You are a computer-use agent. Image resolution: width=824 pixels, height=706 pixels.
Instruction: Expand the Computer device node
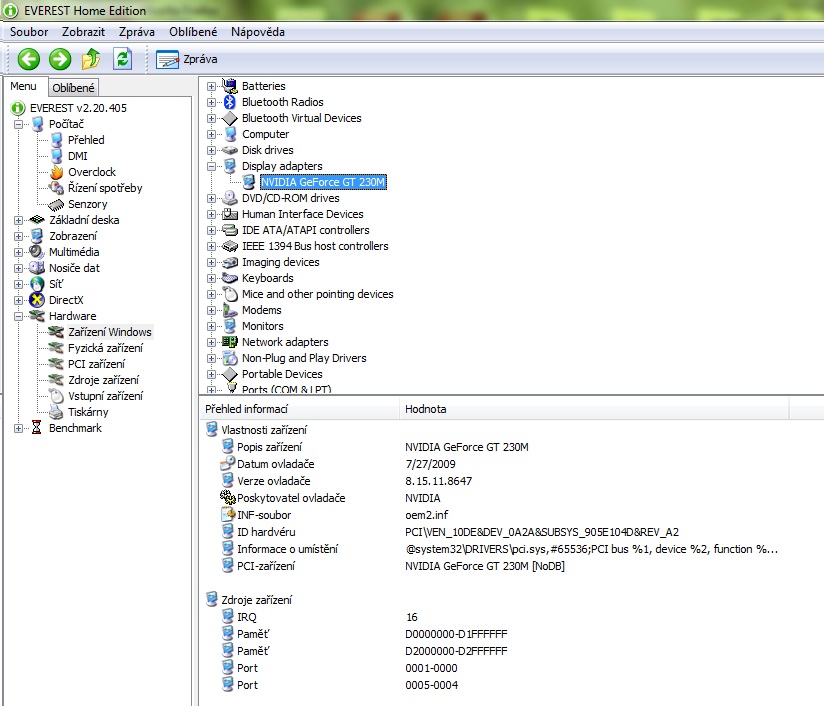pyautogui.click(x=211, y=134)
